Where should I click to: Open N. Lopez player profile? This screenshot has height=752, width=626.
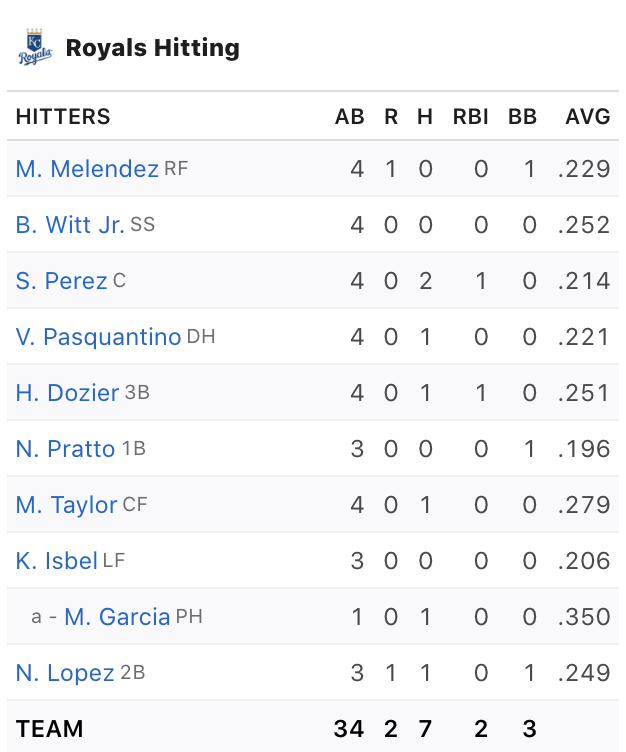65,673
